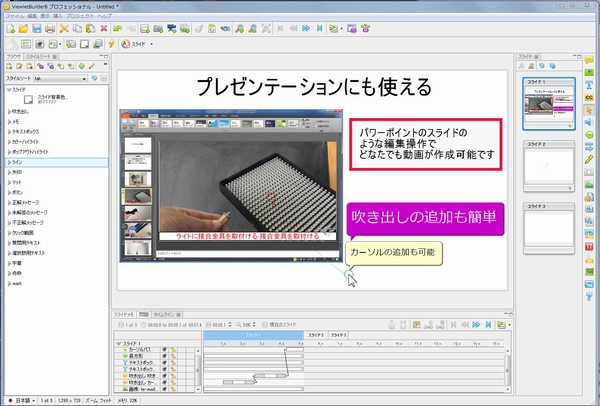Click the magenta 吹き出しの追加も簡単 balloon
Viewport: 600px width, 406px height.
point(425,218)
